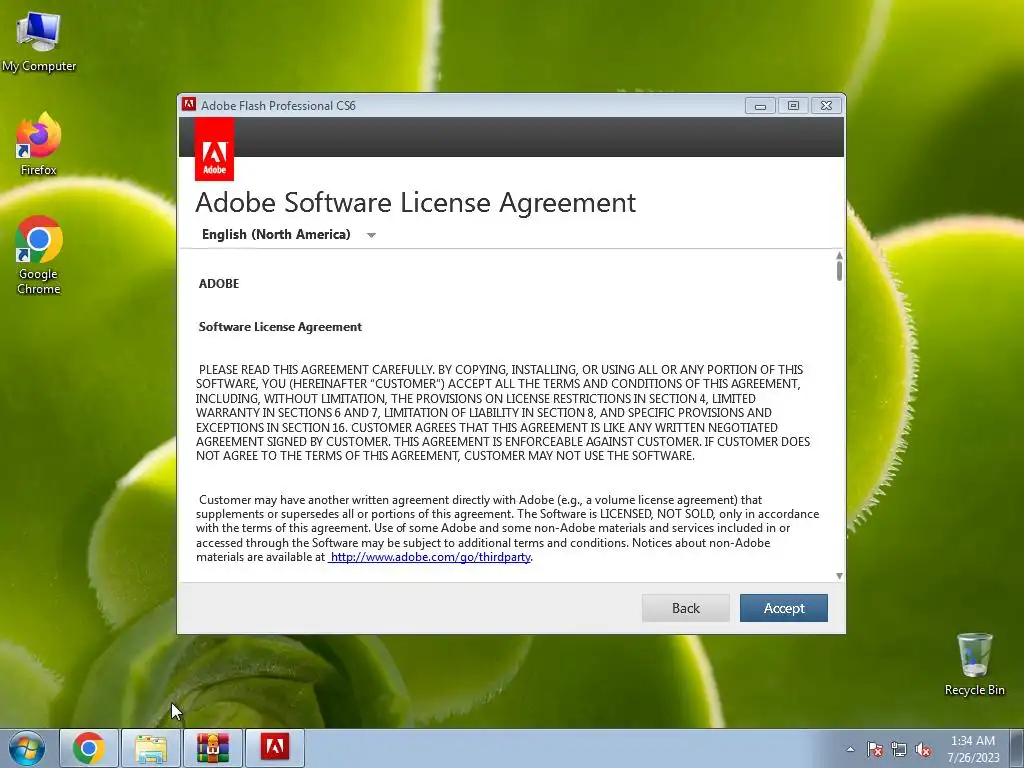
Task: Open the Windows Start menu
Action: point(27,748)
